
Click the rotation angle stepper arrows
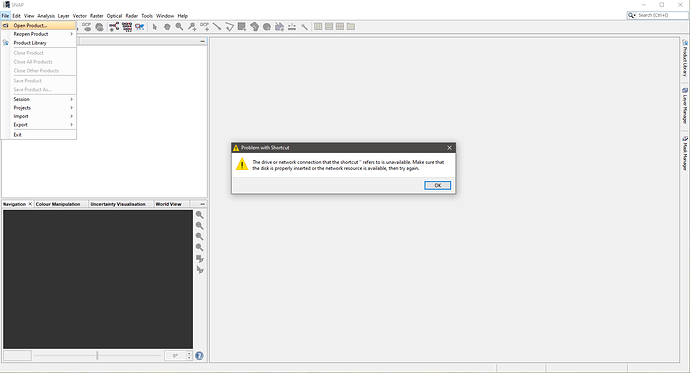(x=189, y=355)
